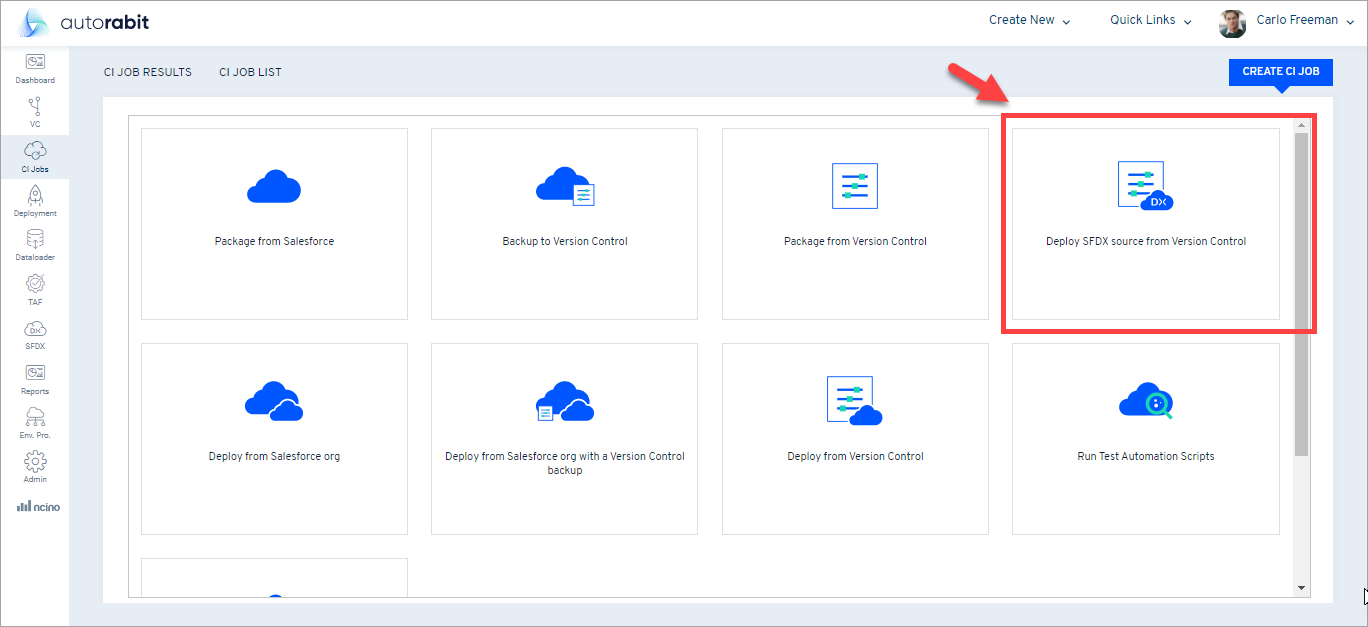The image size is (1368, 627).
Task: Click the CI Jobs sidebar icon
Action: coord(35,156)
